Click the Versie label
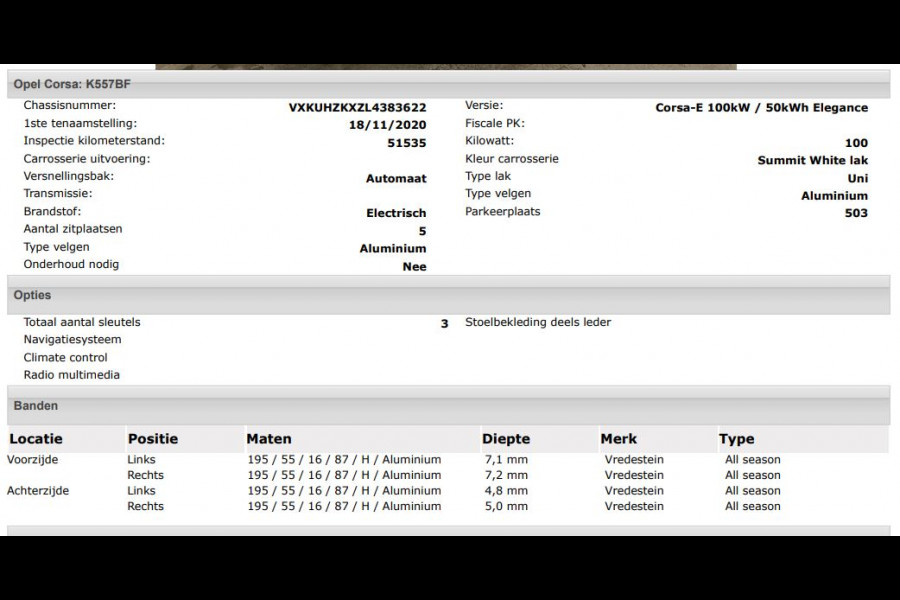Screen dimensions: 900x600 pos(484,105)
